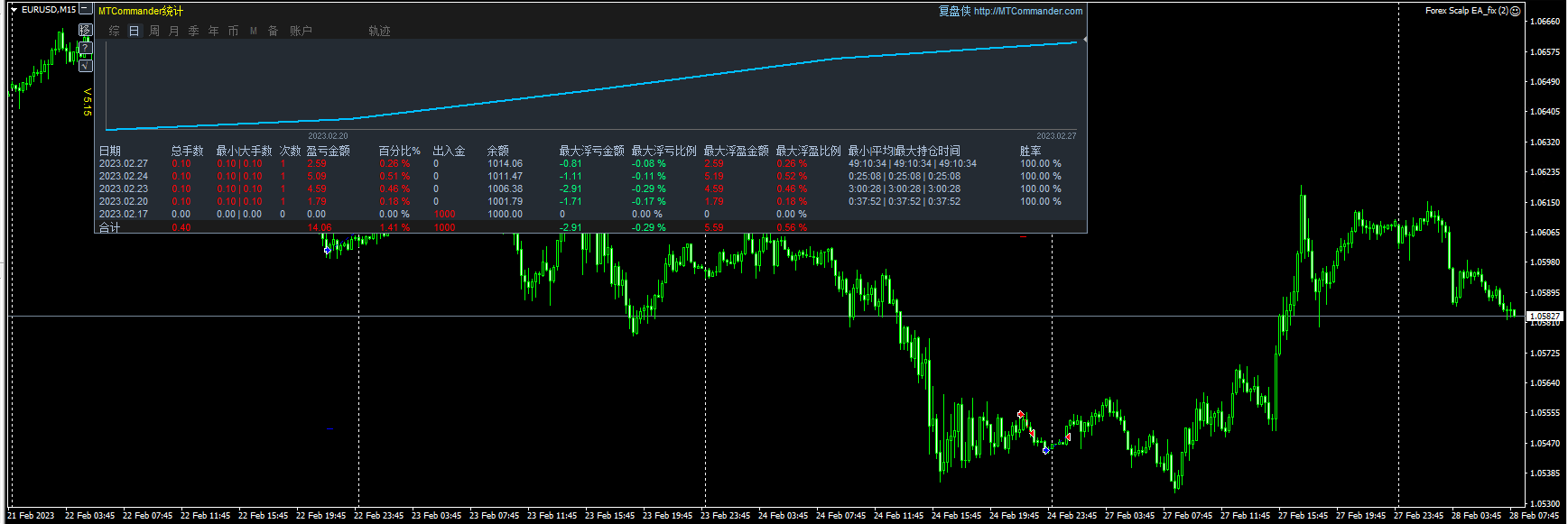This screenshot has height=524, width=1568.
Task: Select the 2023.02.17 date row
Action: click(x=124, y=214)
